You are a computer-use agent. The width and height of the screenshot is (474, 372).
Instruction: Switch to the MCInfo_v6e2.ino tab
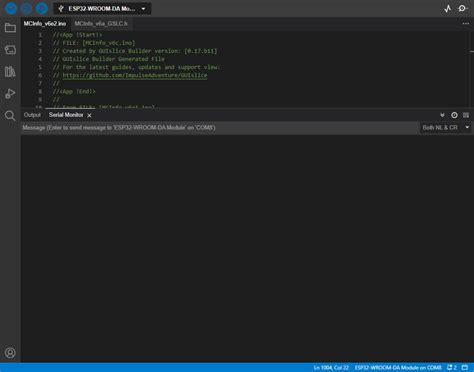45,24
